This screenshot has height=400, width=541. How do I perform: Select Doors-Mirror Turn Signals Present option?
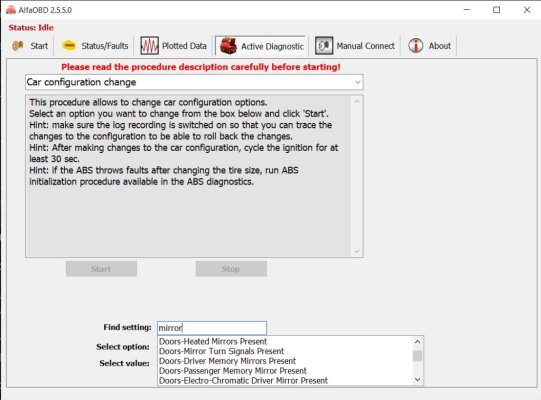(221, 351)
